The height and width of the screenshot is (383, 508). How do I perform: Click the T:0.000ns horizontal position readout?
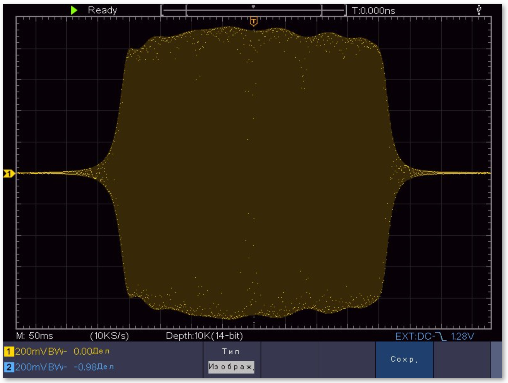click(373, 11)
